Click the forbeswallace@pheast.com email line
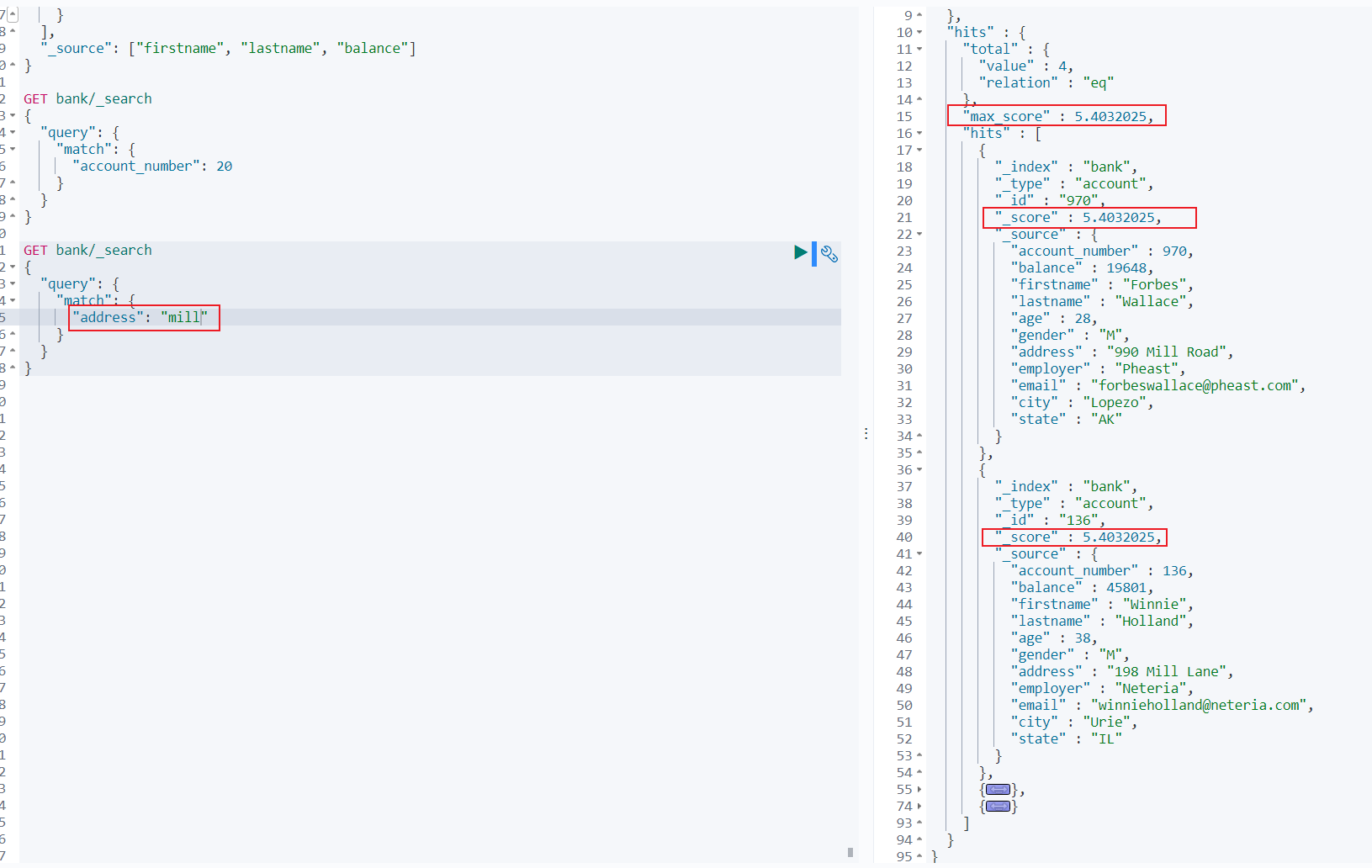 point(1158,385)
